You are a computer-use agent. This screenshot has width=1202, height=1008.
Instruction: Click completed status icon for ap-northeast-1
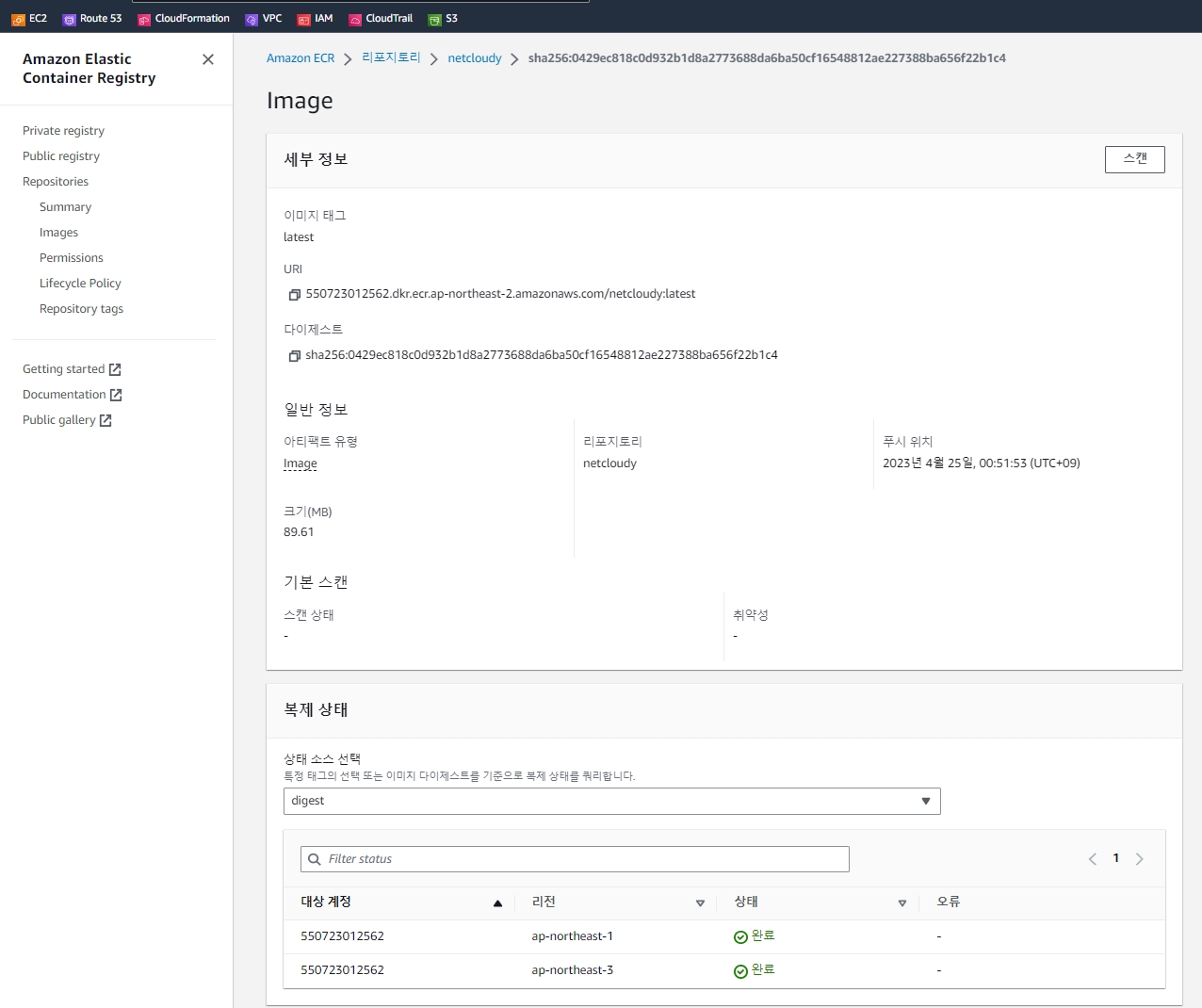click(740, 936)
